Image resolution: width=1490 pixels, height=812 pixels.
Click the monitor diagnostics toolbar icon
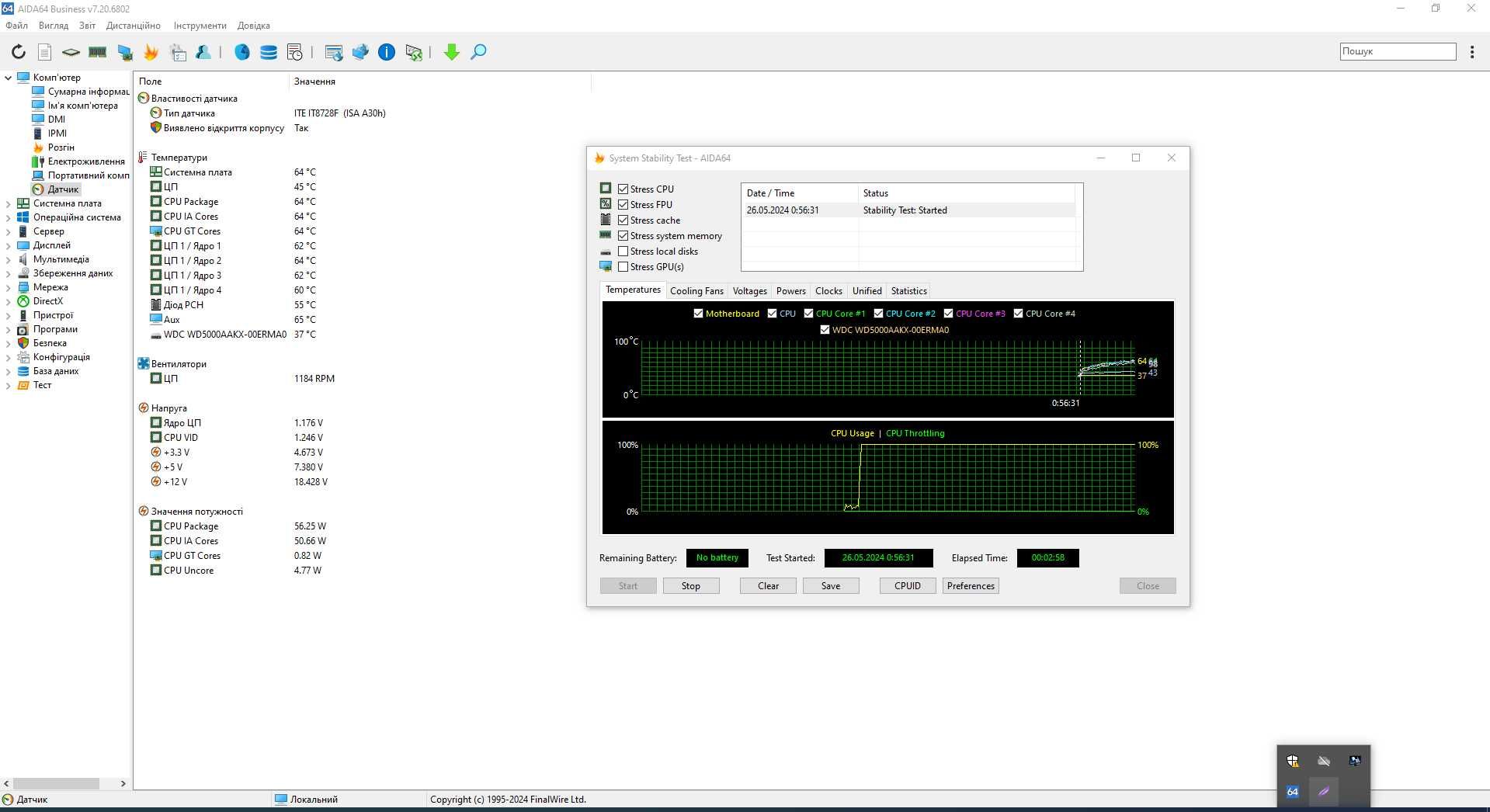coord(124,52)
